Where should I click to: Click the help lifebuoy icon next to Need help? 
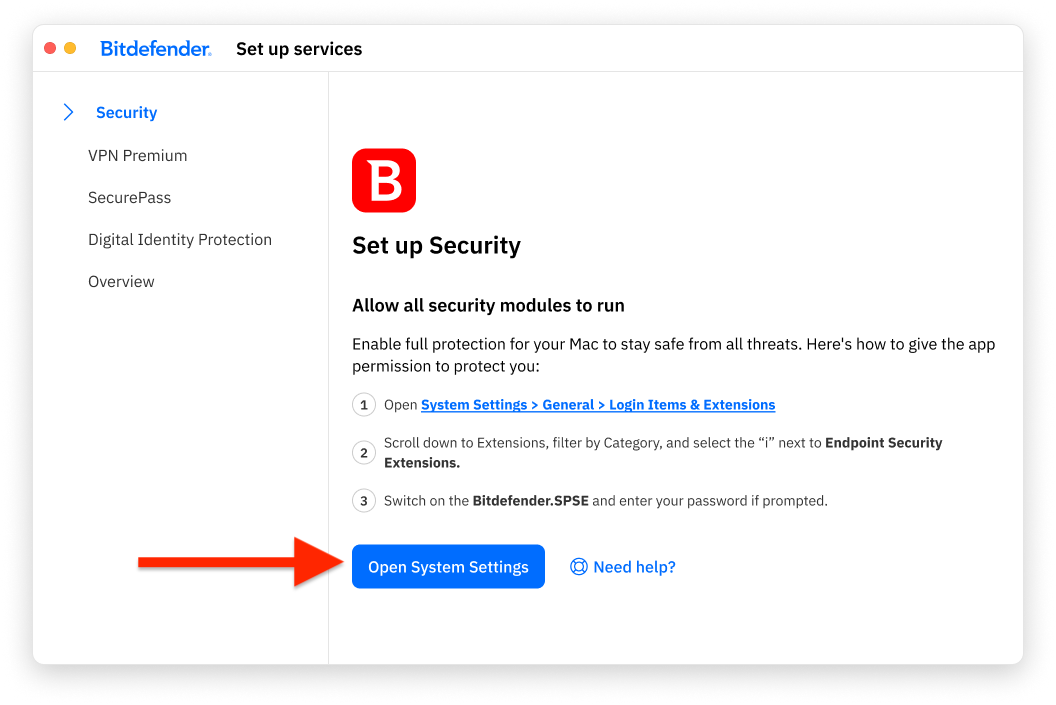(579, 566)
